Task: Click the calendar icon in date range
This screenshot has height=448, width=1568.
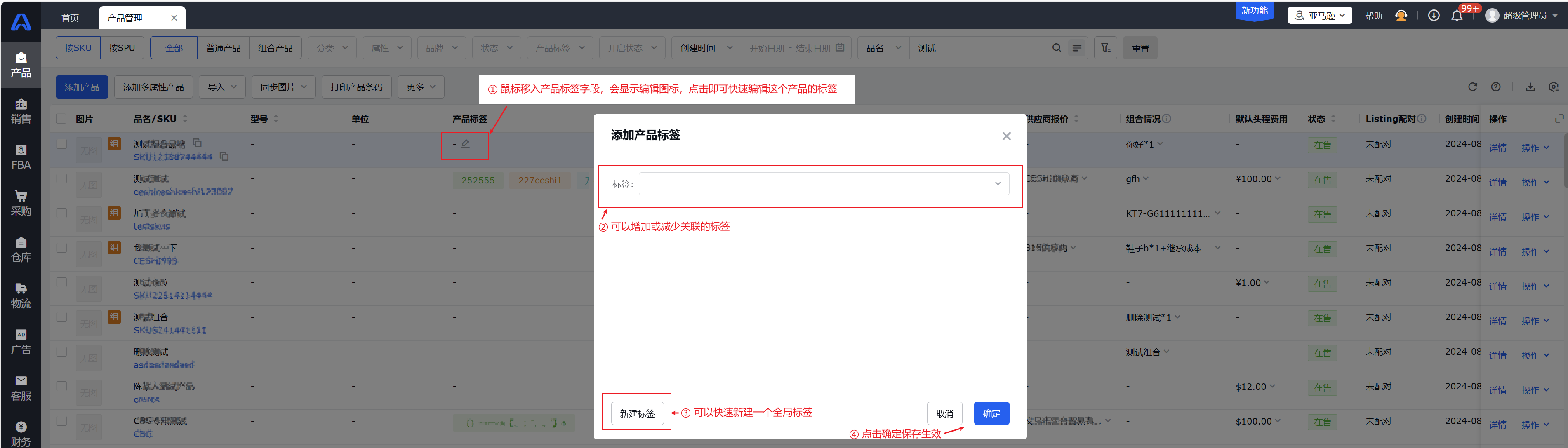Action: tap(840, 47)
